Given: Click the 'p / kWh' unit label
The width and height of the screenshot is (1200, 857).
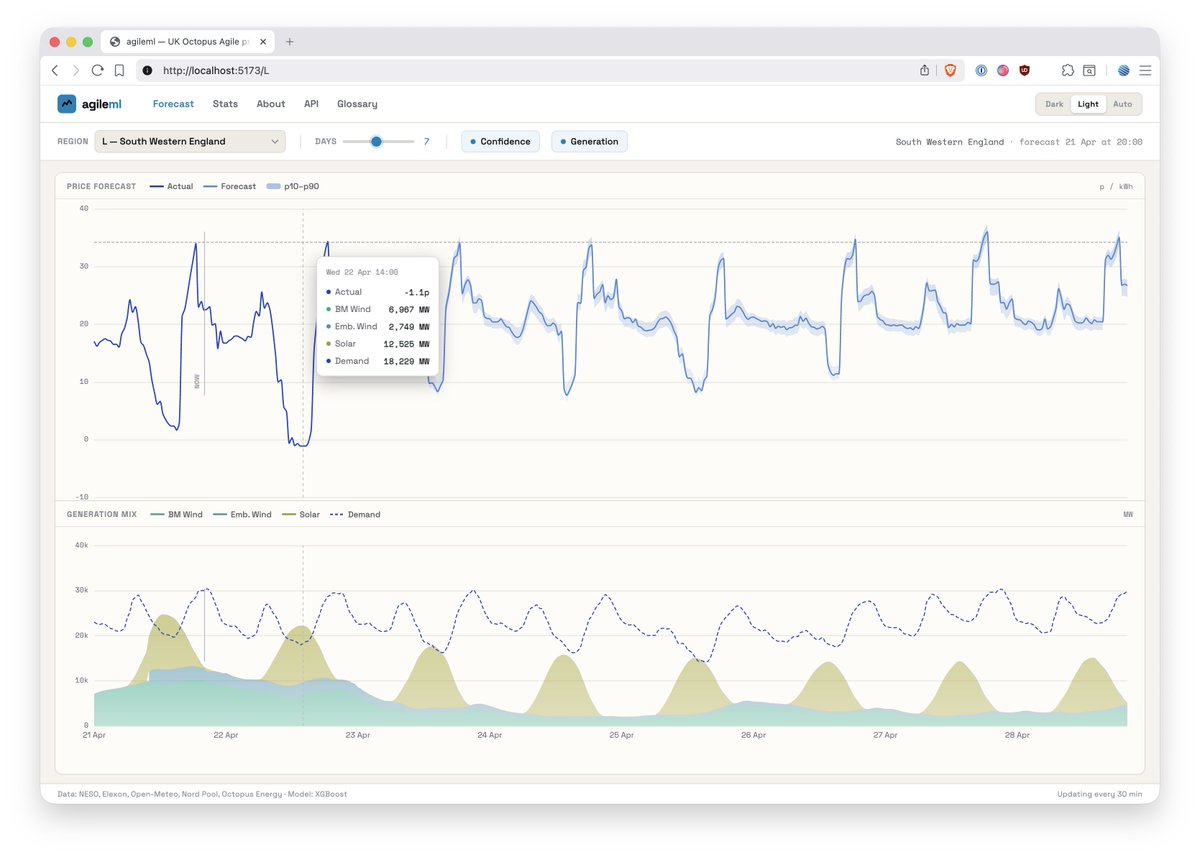Looking at the screenshot, I should [x=1116, y=186].
